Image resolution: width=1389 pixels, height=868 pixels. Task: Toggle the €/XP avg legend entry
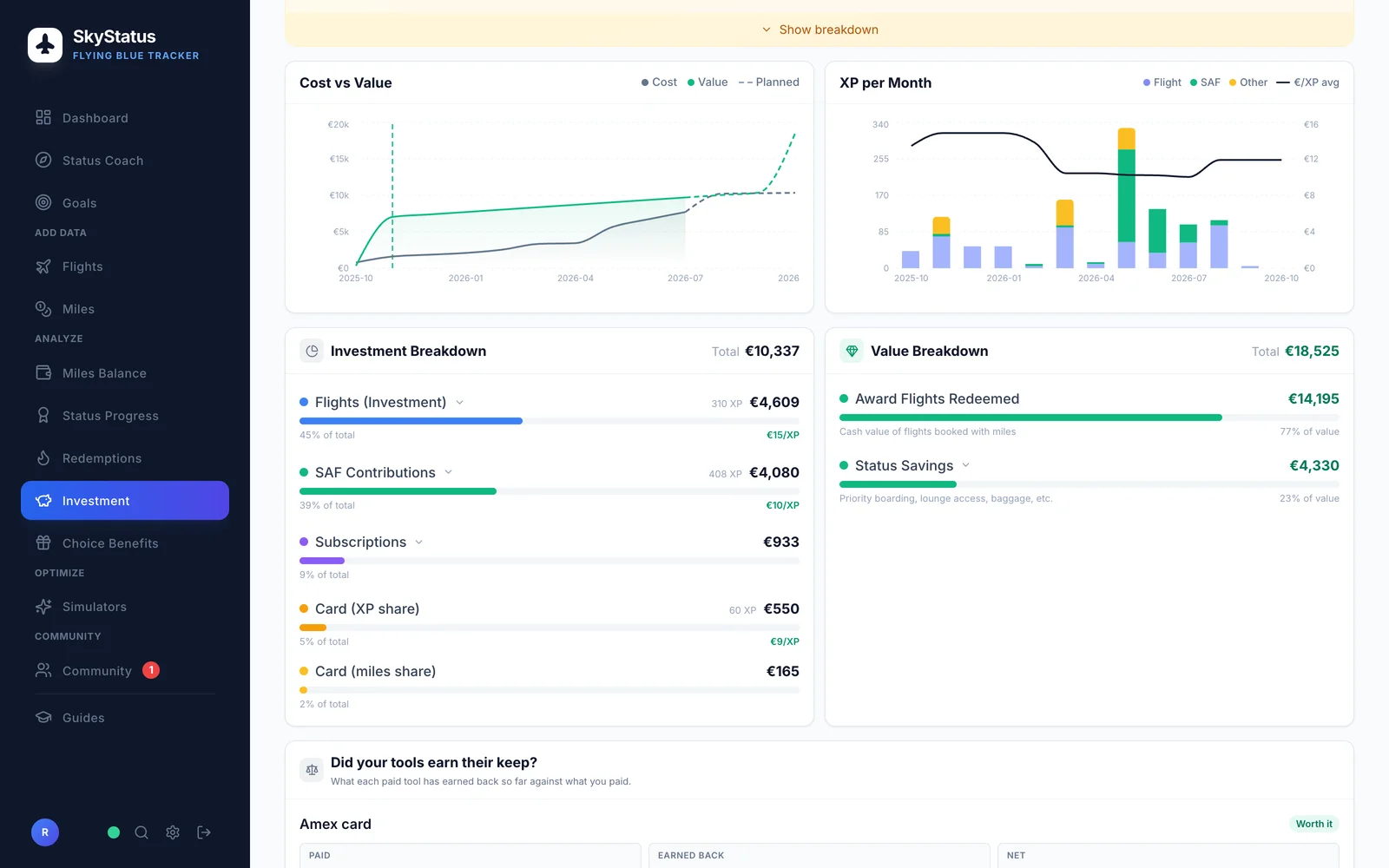point(1307,82)
